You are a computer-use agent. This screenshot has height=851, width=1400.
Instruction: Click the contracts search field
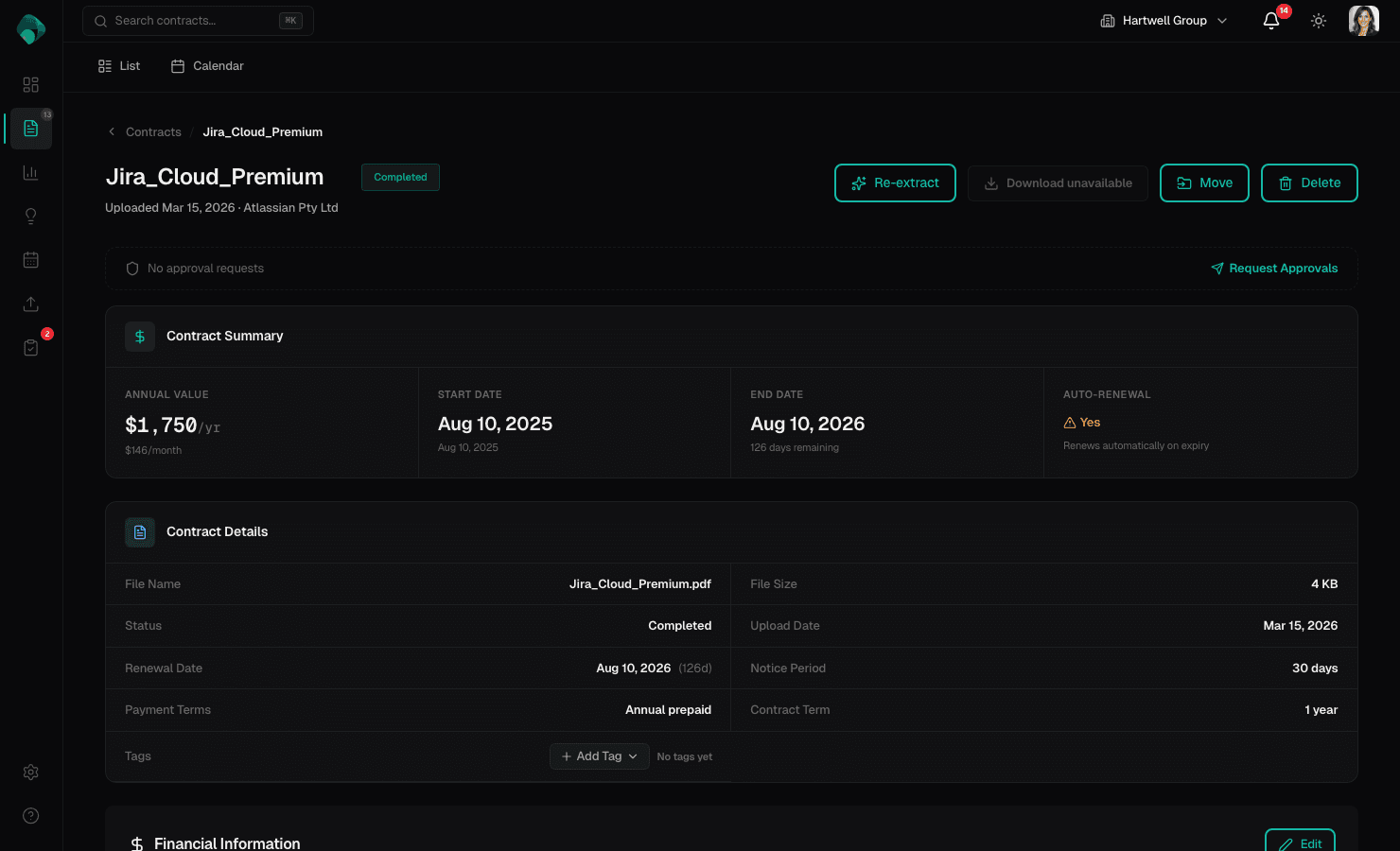pos(198,20)
